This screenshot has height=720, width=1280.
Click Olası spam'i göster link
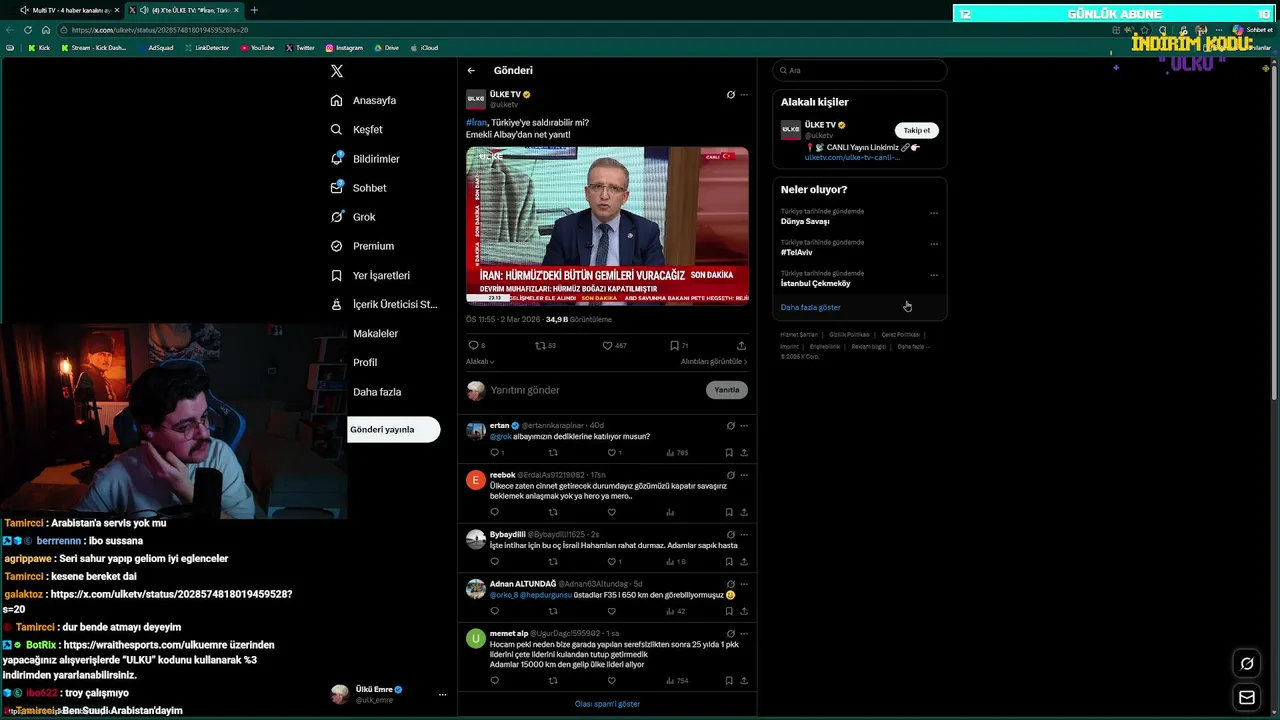click(607, 704)
